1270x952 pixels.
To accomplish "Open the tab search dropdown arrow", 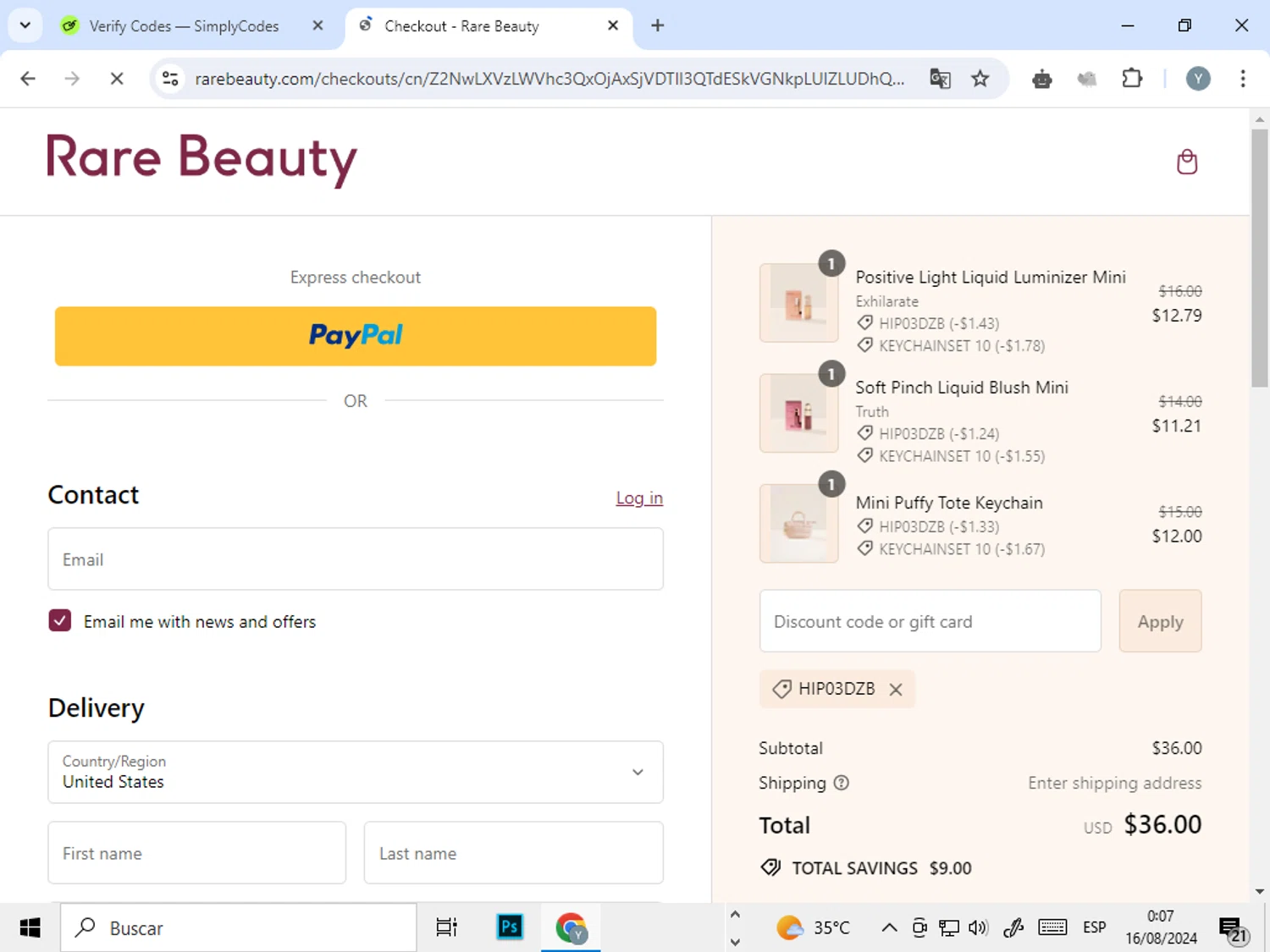I will click(25, 25).
